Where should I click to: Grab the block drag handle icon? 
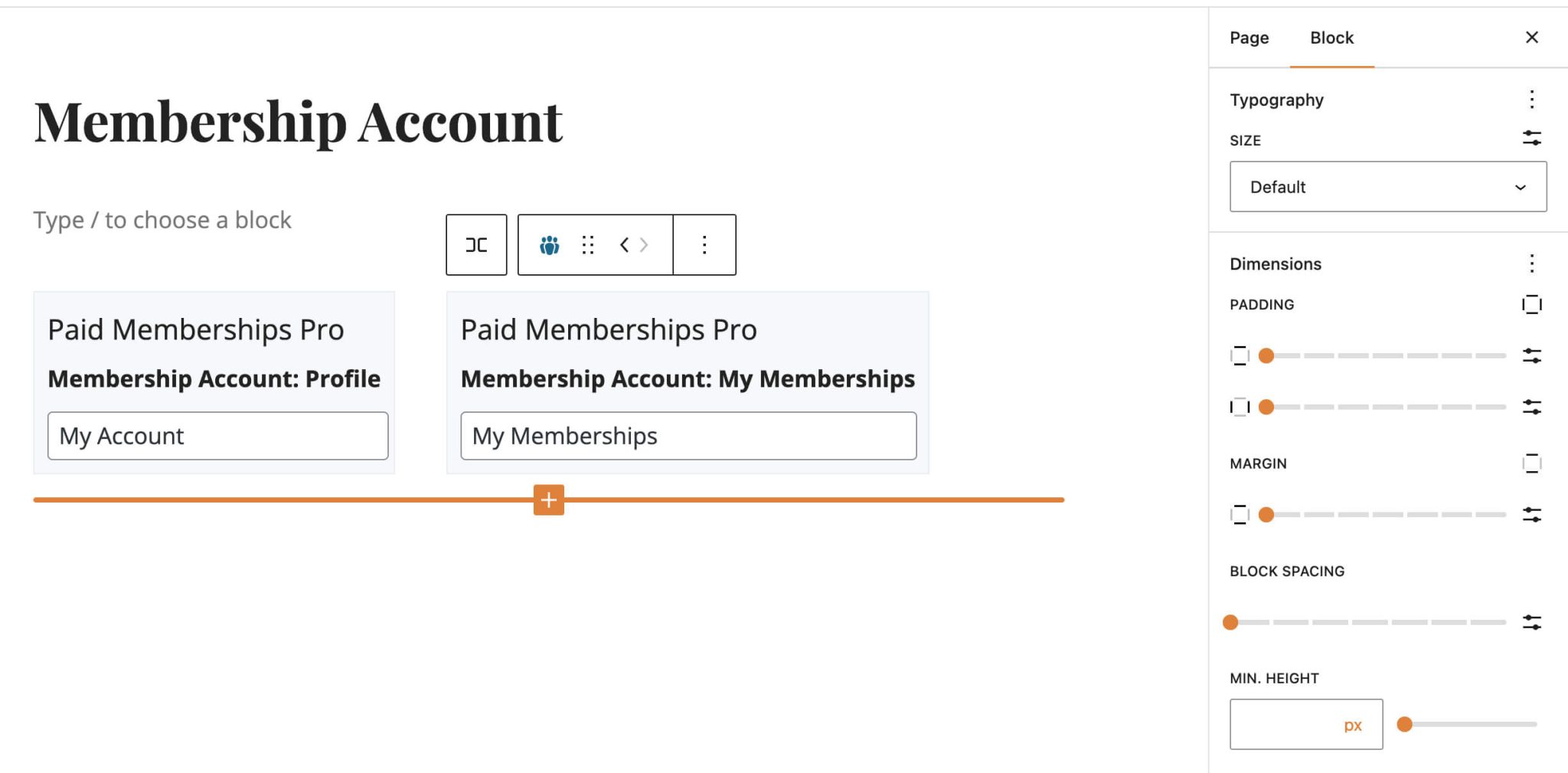pos(587,244)
